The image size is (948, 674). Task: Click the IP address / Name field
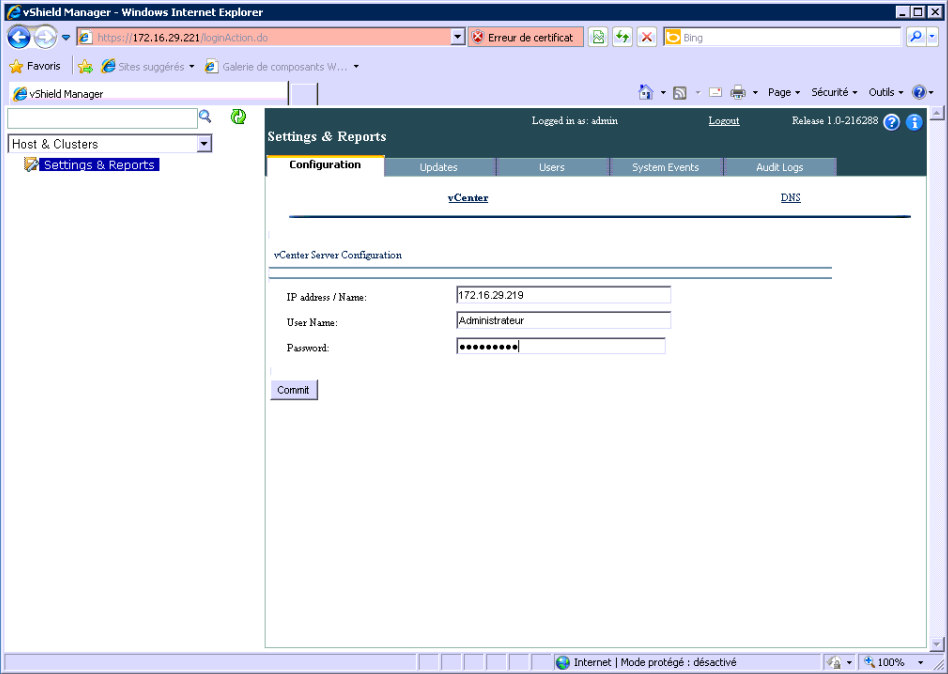(562, 295)
